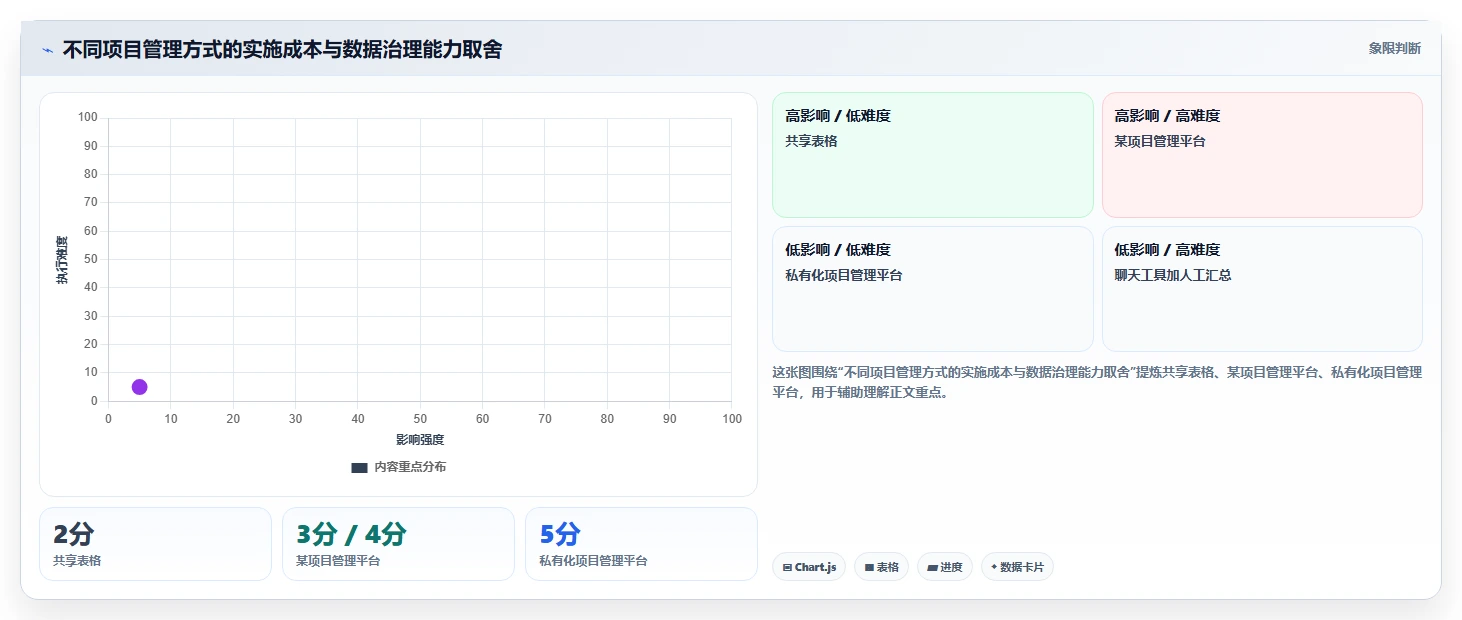The image size is (1462, 620).
Task: Click 聊天工具加人工汇总 text
Action: 1173,275
